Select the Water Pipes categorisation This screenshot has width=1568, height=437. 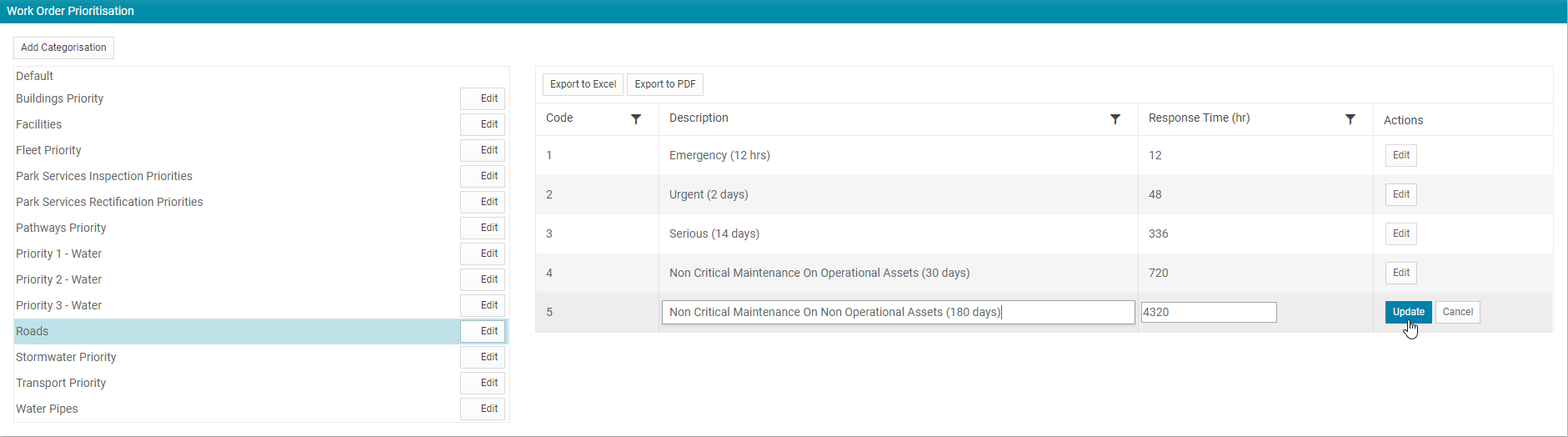coord(47,409)
